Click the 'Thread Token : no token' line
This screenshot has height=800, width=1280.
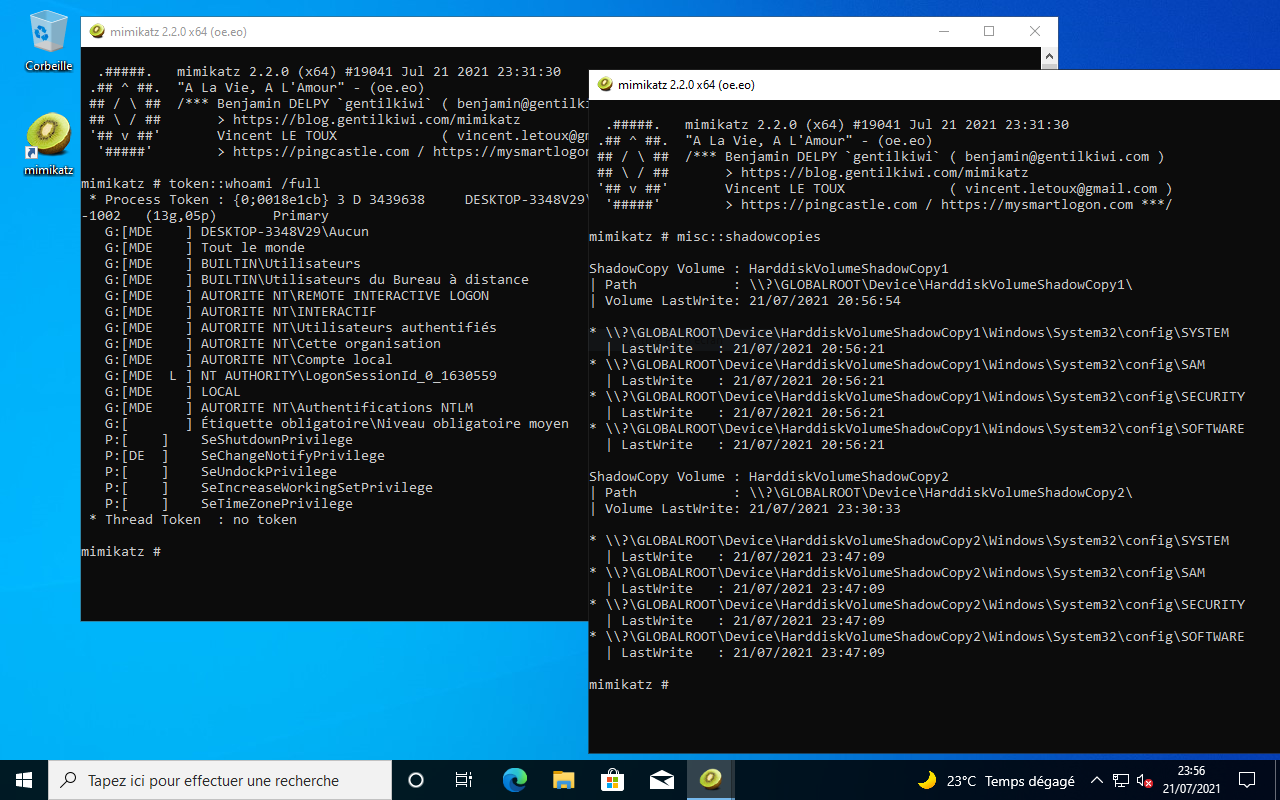point(193,520)
